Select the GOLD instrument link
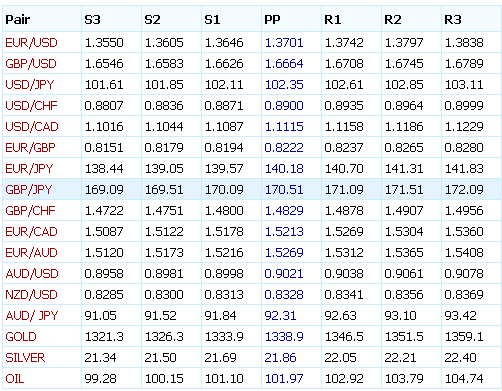The image size is (502, 391). point(21,337)
